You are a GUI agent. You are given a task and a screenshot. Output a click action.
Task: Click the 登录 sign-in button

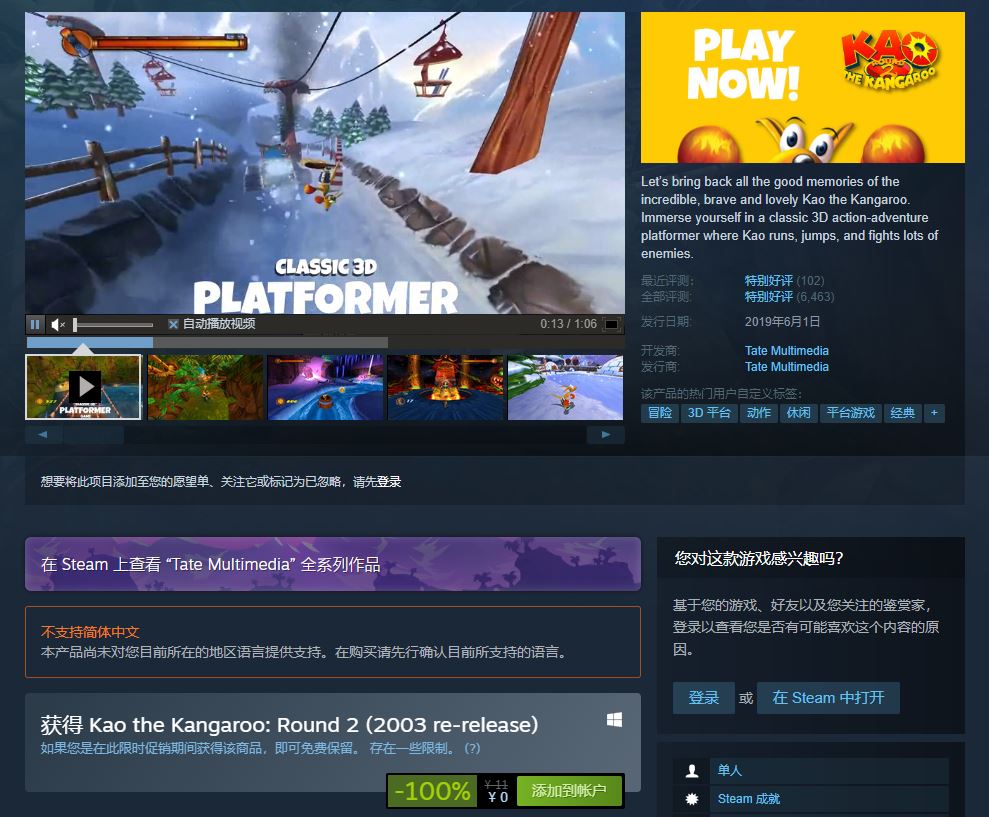[703, 698]
